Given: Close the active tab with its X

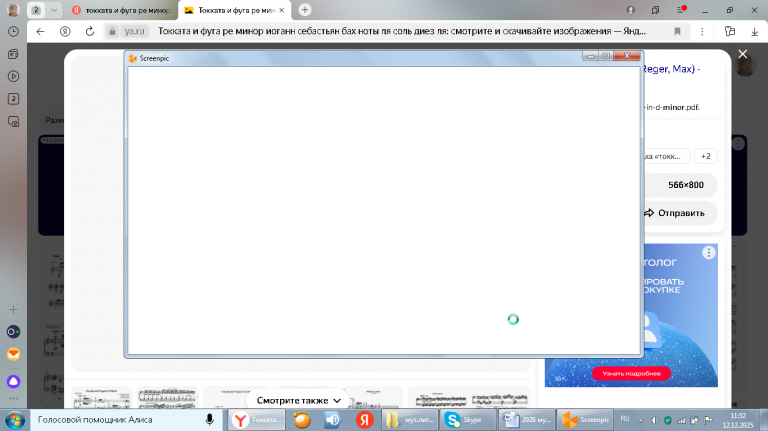Looking at the screenshot, I should 282,10.
